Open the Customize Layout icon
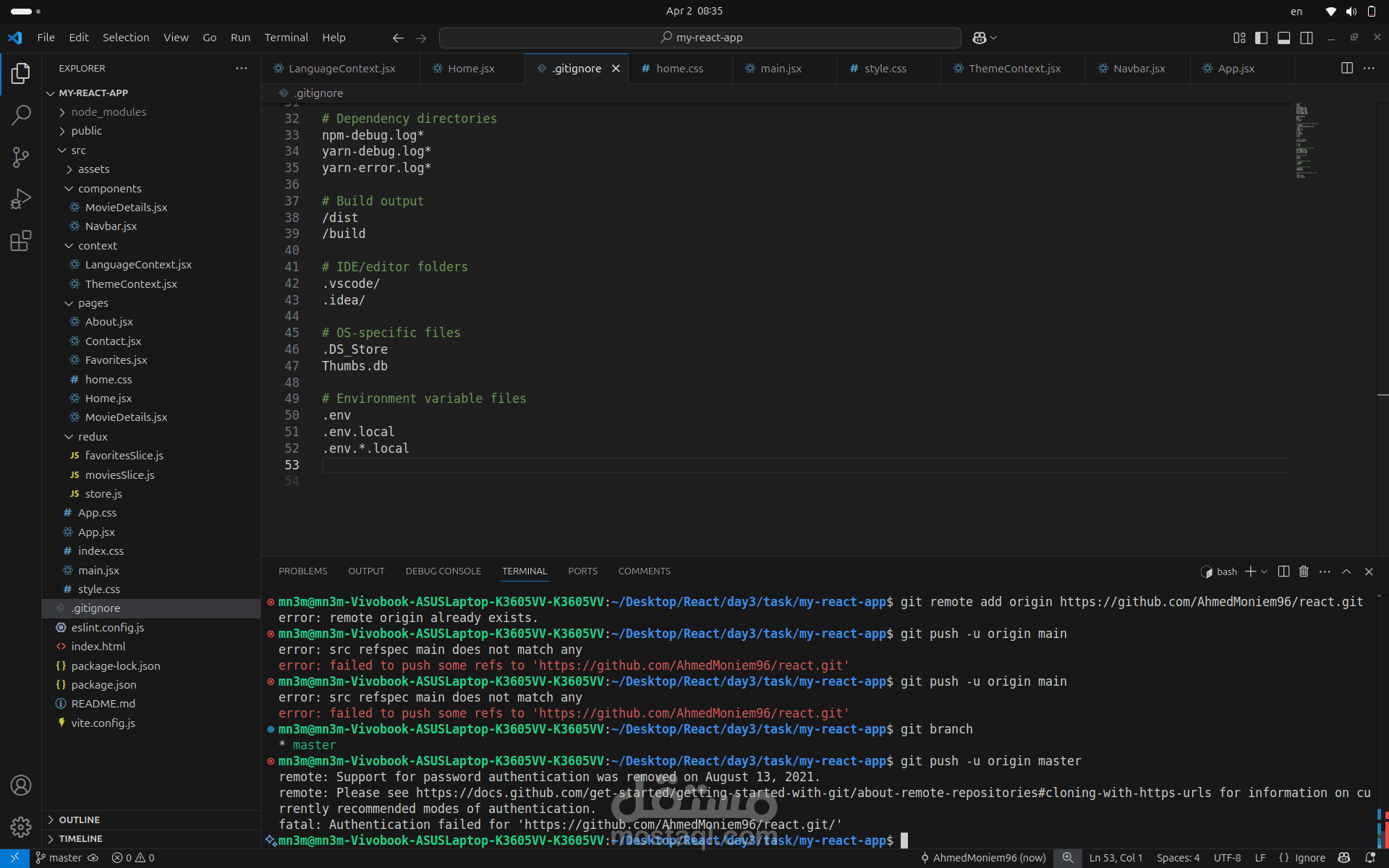 (1239, 38)
